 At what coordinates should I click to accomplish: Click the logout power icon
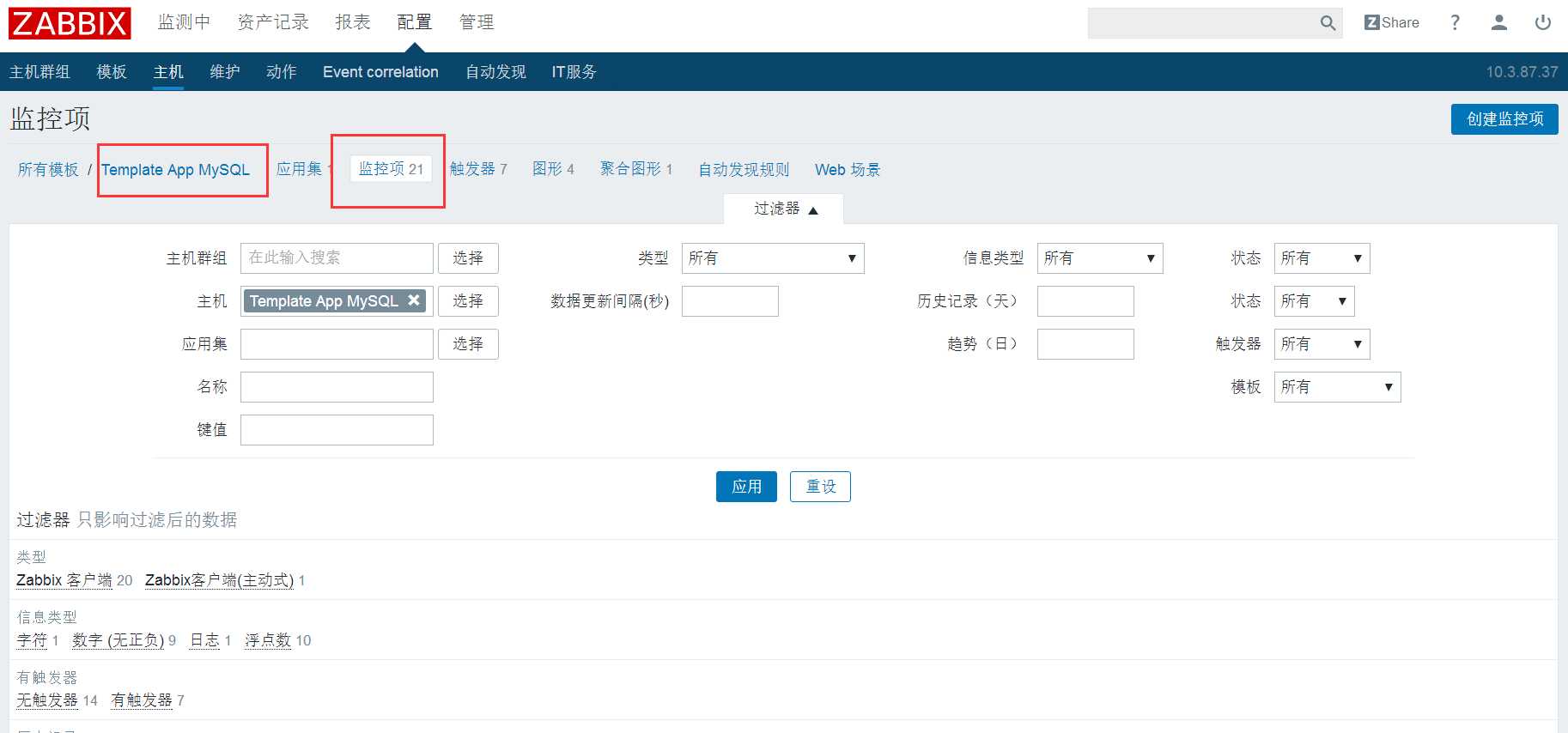[x=1543, y=23]
